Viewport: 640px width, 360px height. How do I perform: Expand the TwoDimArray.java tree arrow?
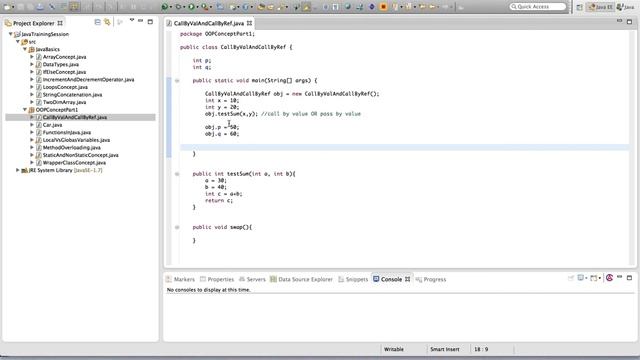pyautogui.click(x=32, y=102)
